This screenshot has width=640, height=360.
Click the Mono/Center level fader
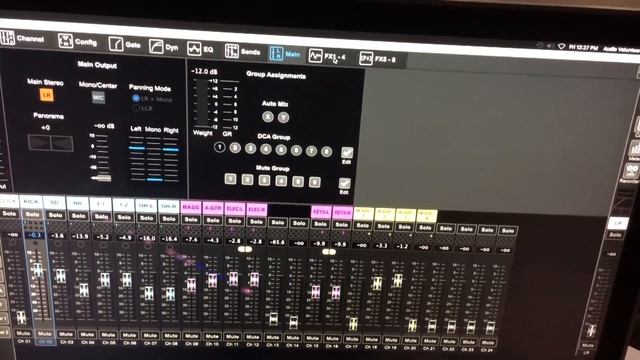(x=102, y=178)
